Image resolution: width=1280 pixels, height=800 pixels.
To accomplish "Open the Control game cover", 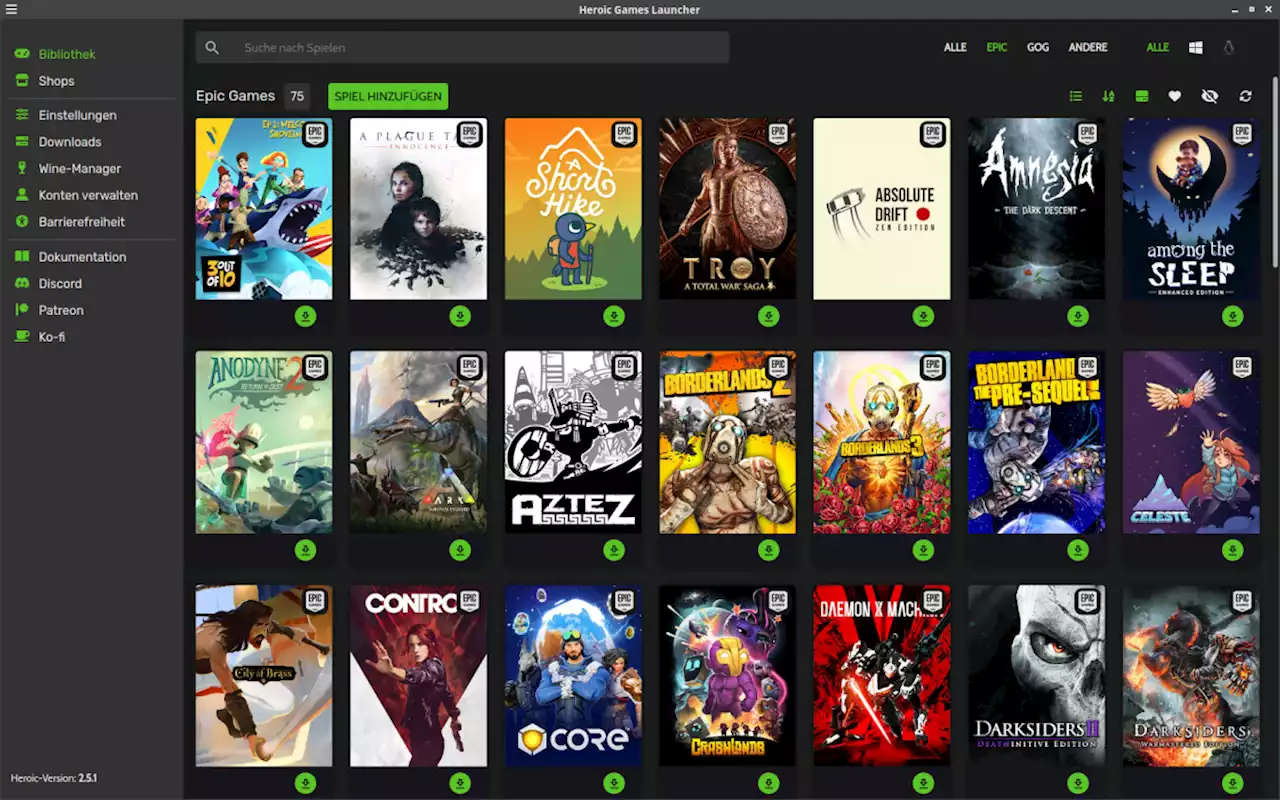I will coord(418,676).
